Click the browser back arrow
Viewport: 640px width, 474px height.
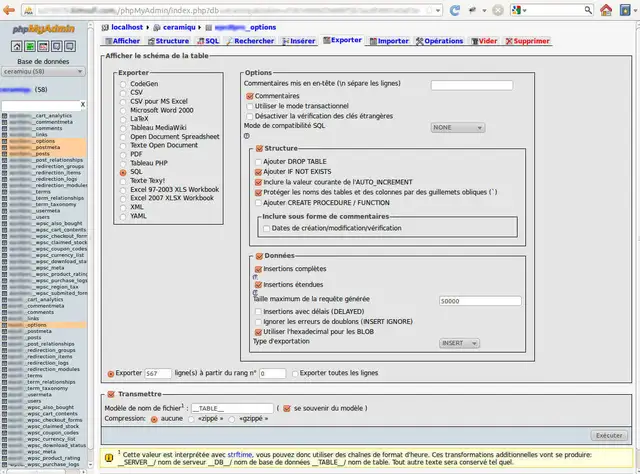(x=9, y=10)
